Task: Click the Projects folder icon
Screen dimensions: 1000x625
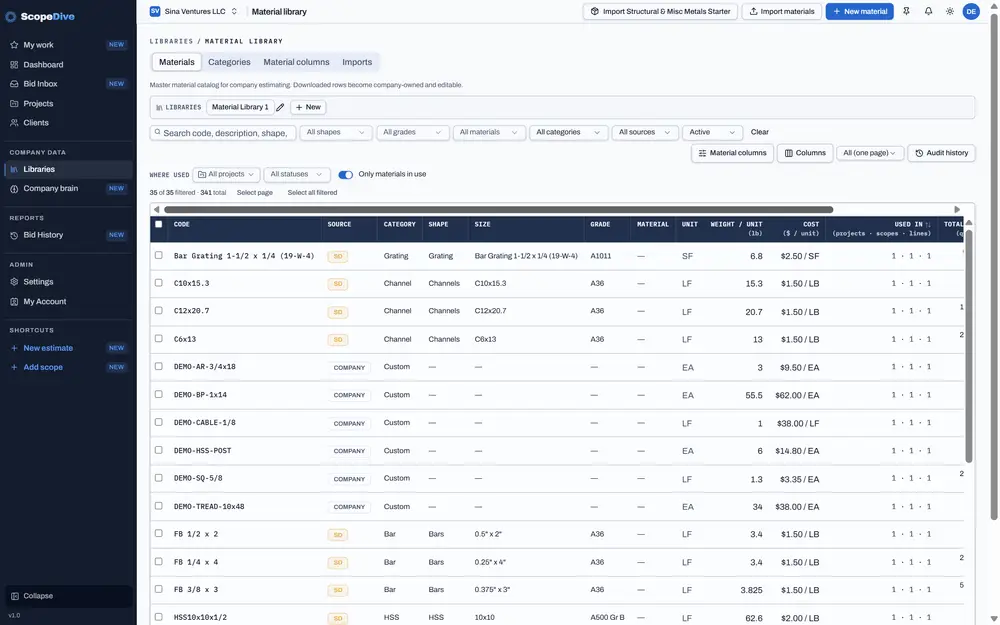Action: [14, 103]
